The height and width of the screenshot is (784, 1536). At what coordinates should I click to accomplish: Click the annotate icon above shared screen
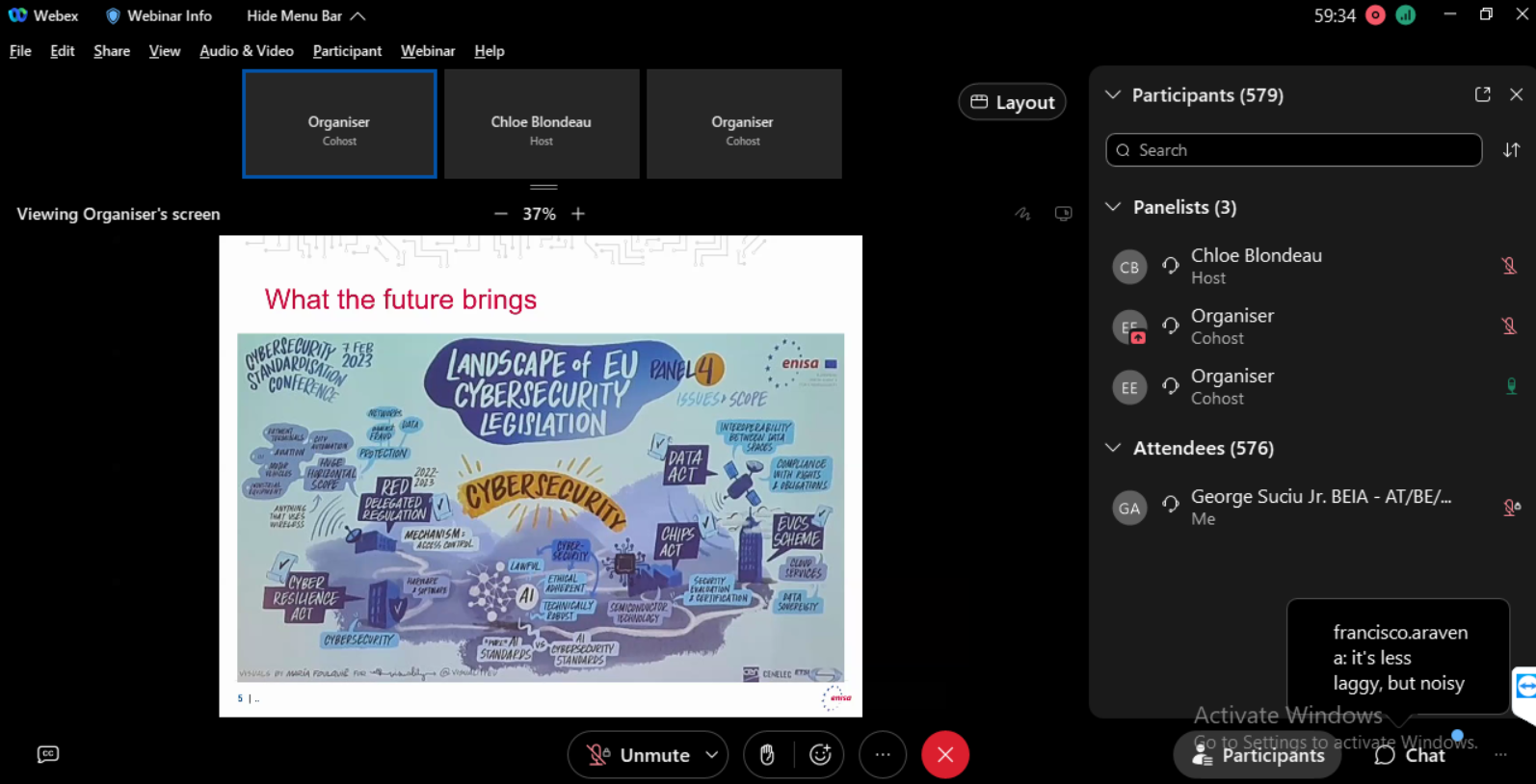pyautogui.click(x=1022, y=214)
